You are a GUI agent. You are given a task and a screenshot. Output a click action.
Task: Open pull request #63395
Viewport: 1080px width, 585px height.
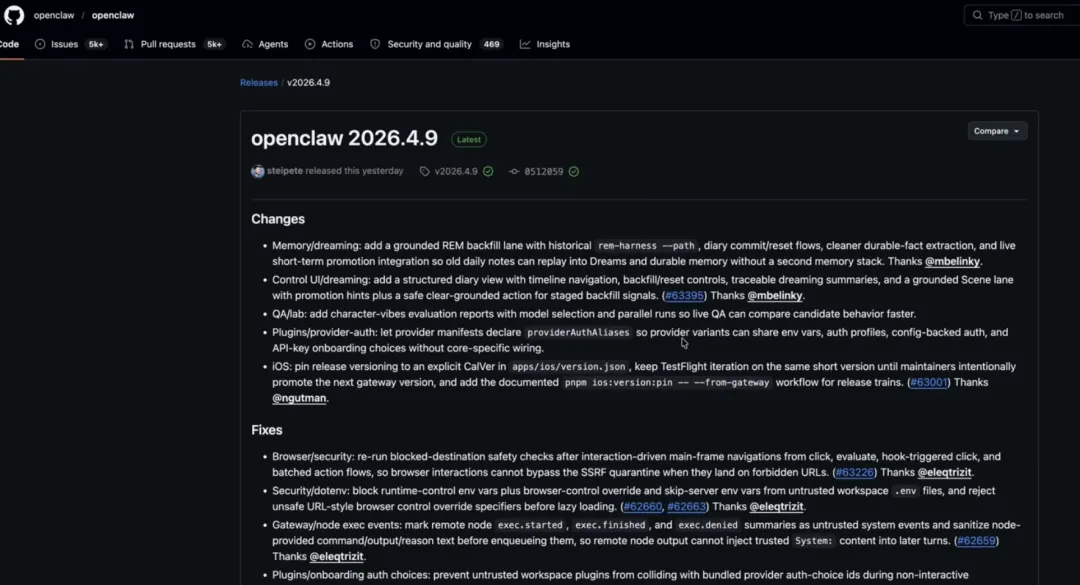(x=684, y=296)
